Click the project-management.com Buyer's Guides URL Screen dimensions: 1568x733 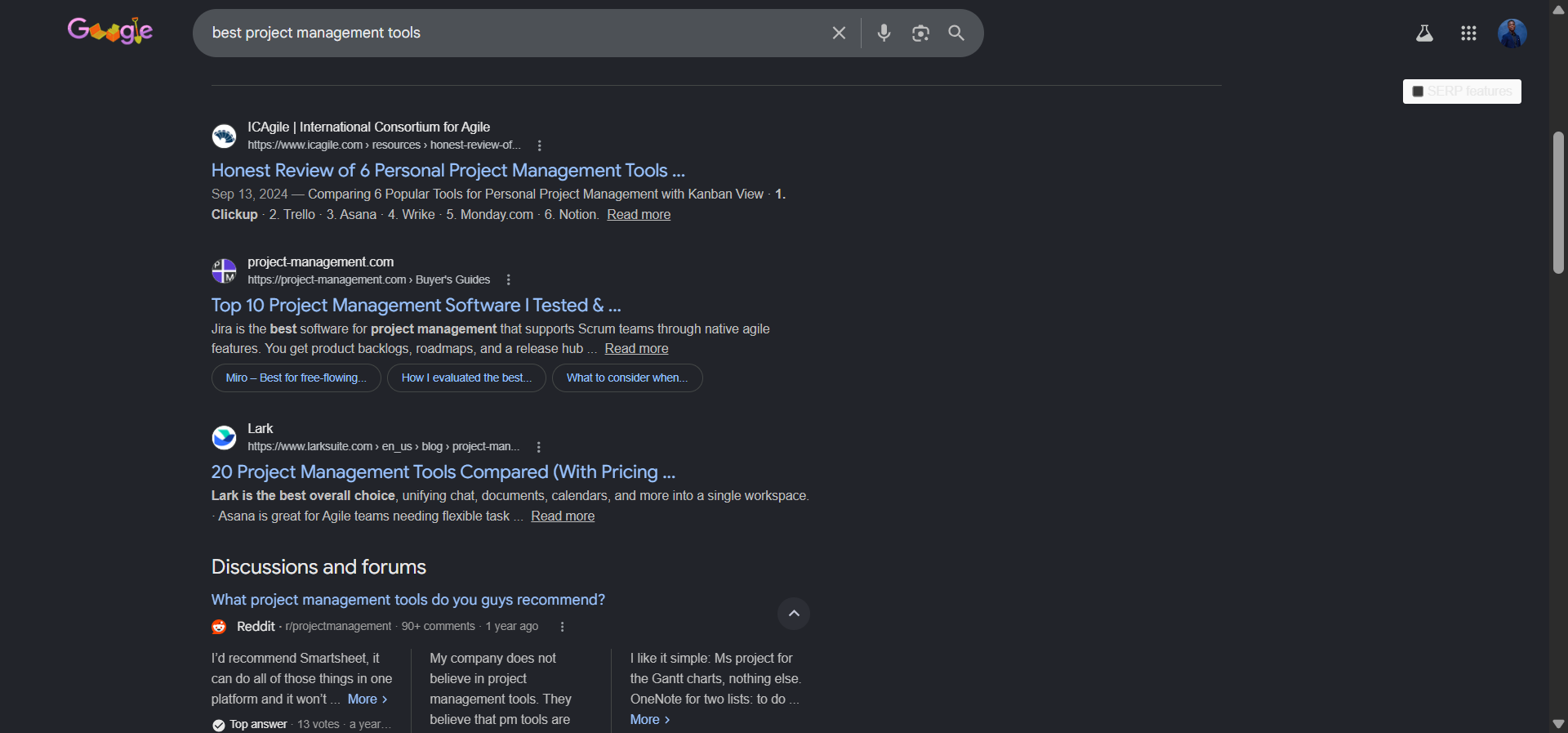pyautogui.click(x=368, y=279)
